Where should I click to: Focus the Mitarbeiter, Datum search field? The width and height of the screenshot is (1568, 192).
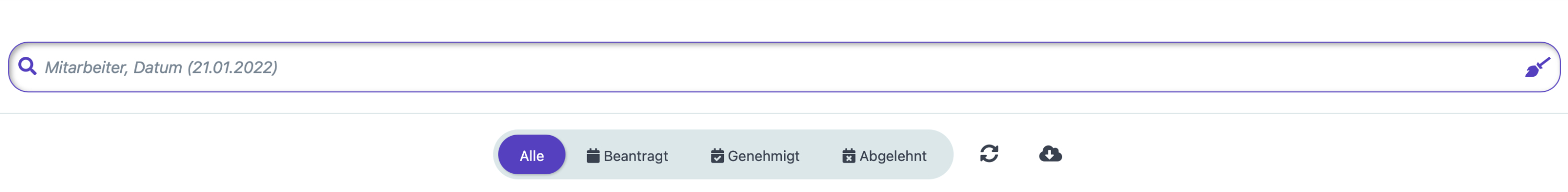(x=784, y=67)
